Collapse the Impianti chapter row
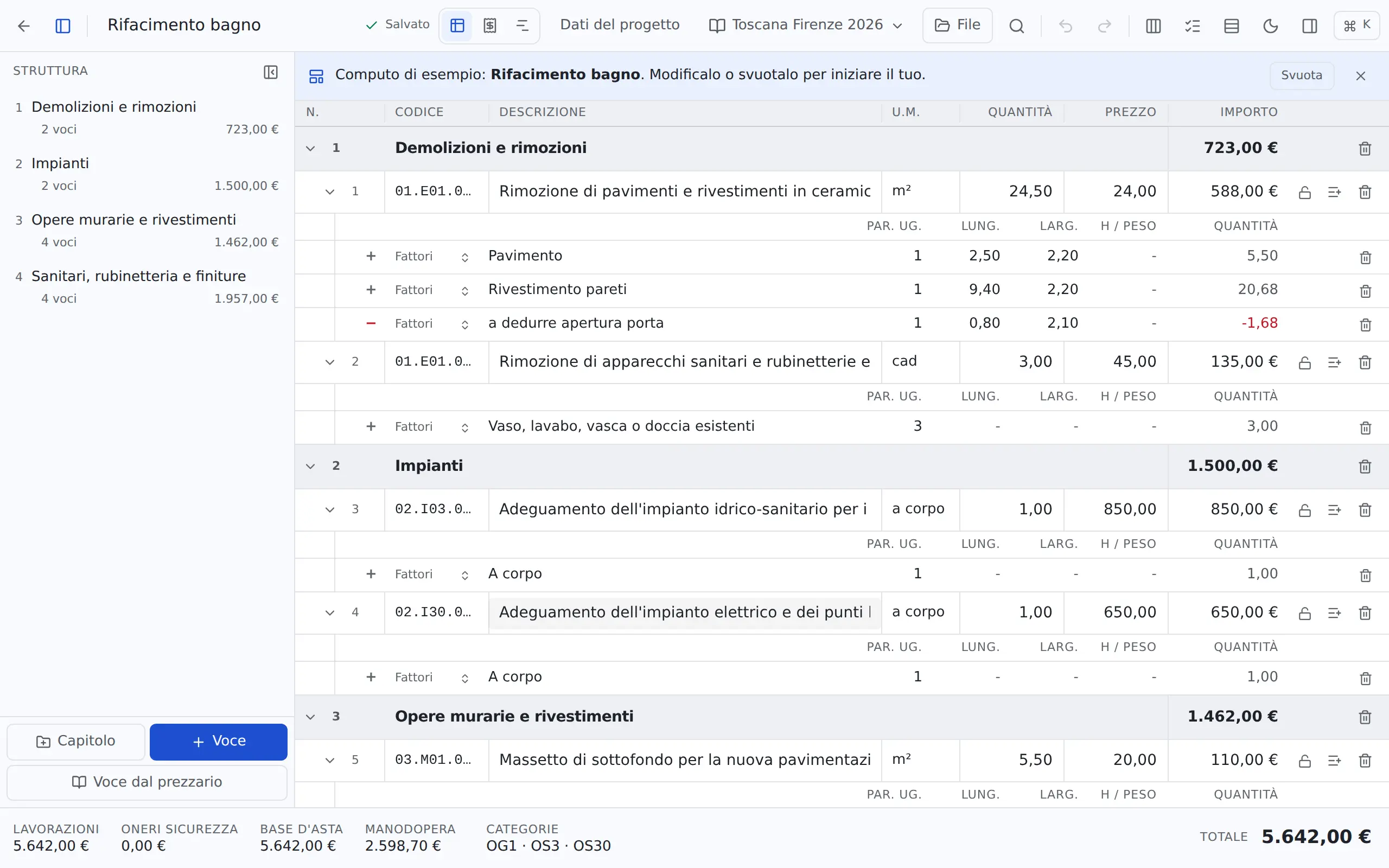The image size is (1389, 868). coord(310,466)
